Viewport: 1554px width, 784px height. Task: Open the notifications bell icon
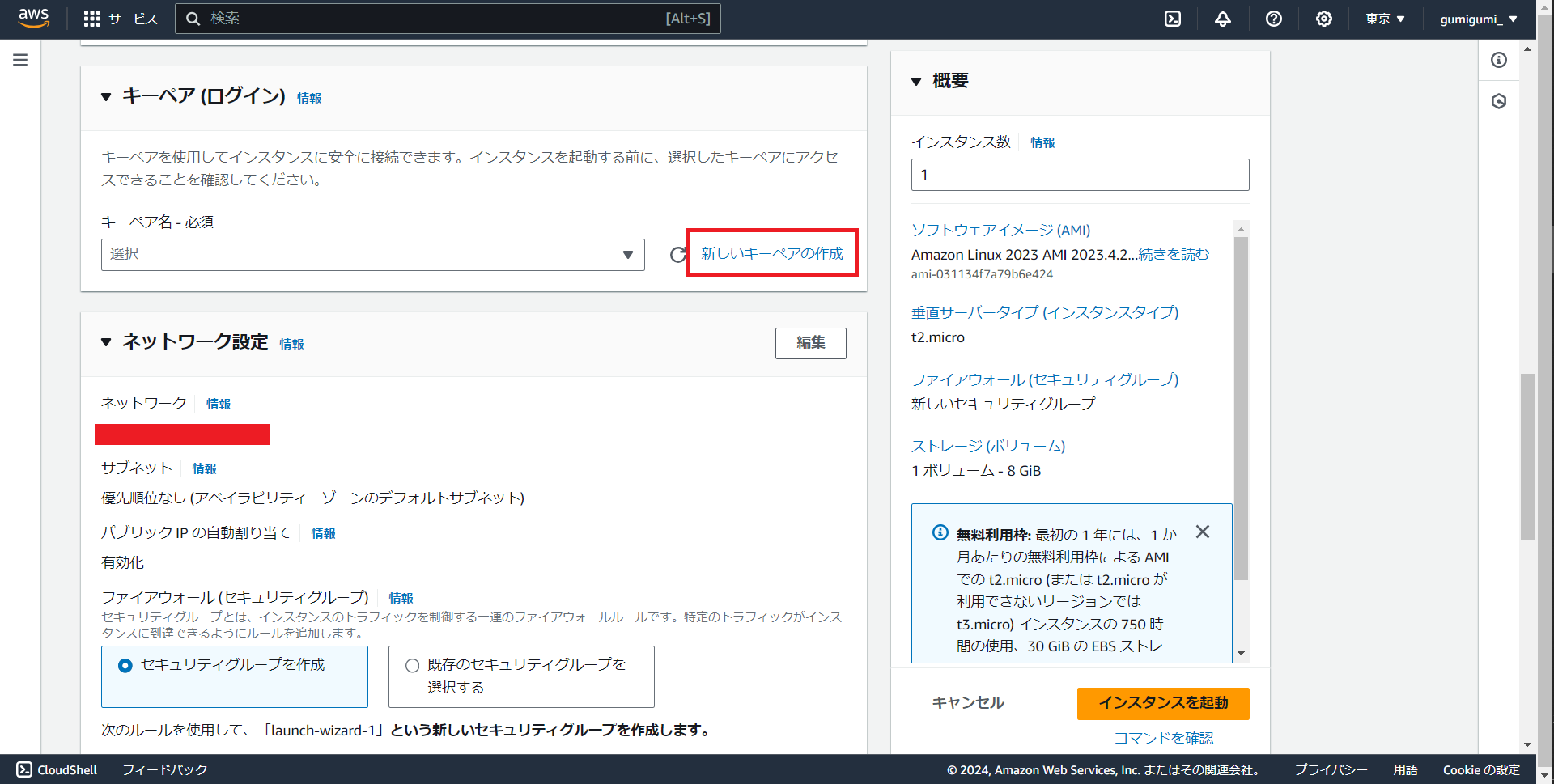pyautogui.click(x=1223, y=18)
